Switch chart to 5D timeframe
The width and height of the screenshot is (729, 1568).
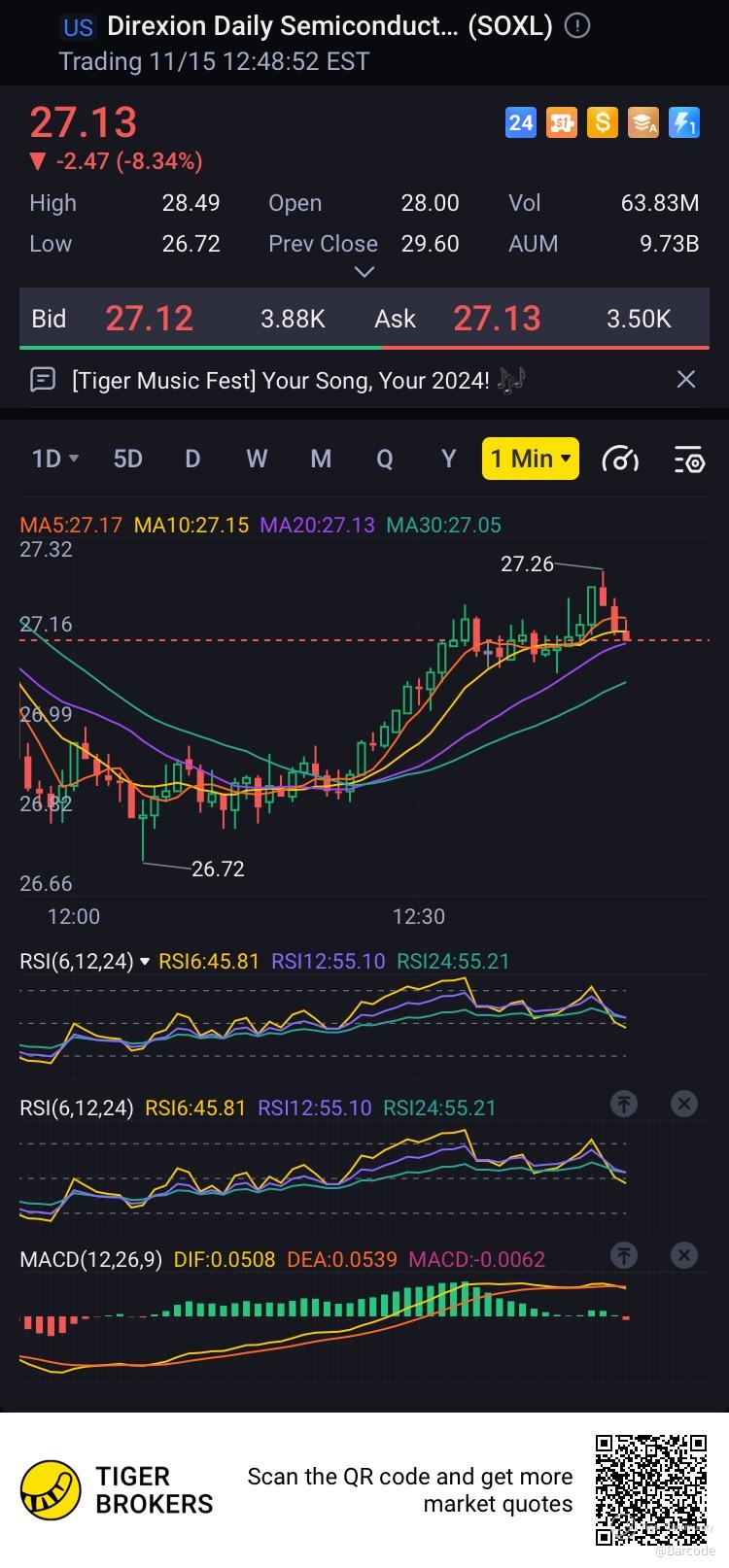[127, 459]
